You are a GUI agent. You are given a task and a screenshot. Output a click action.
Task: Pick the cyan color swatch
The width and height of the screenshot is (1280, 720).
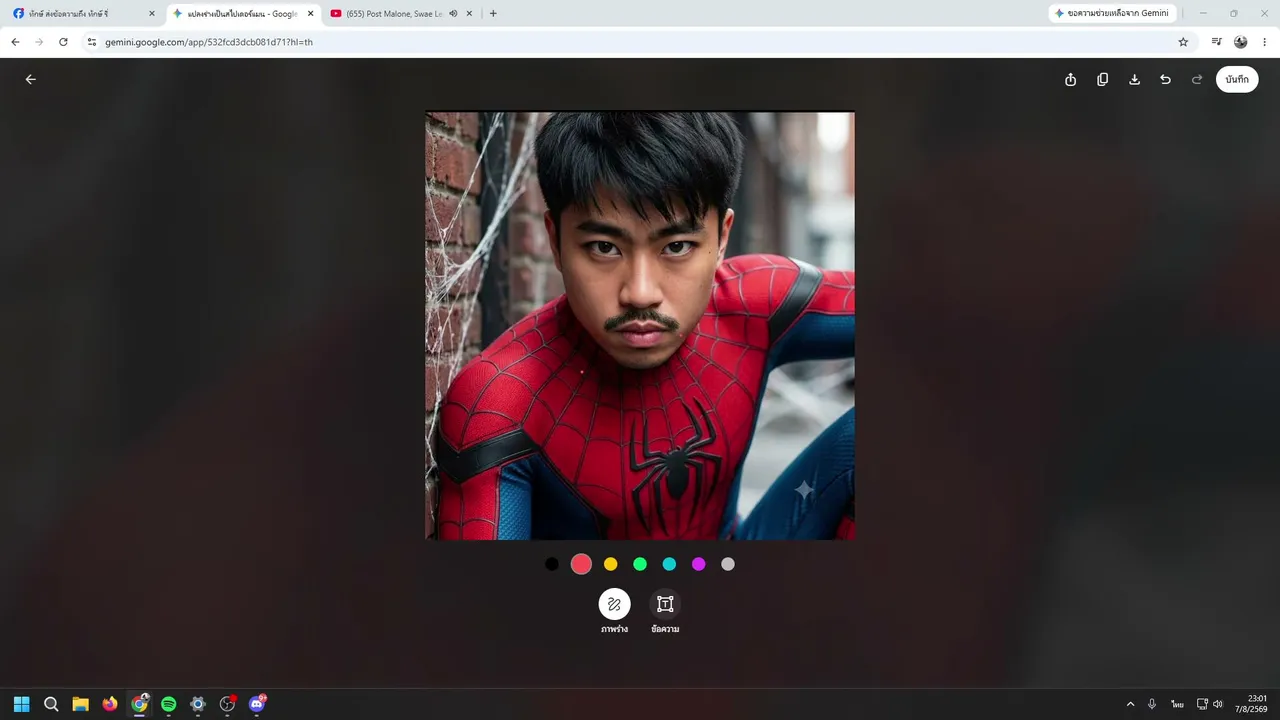click(x=669, y=564)
